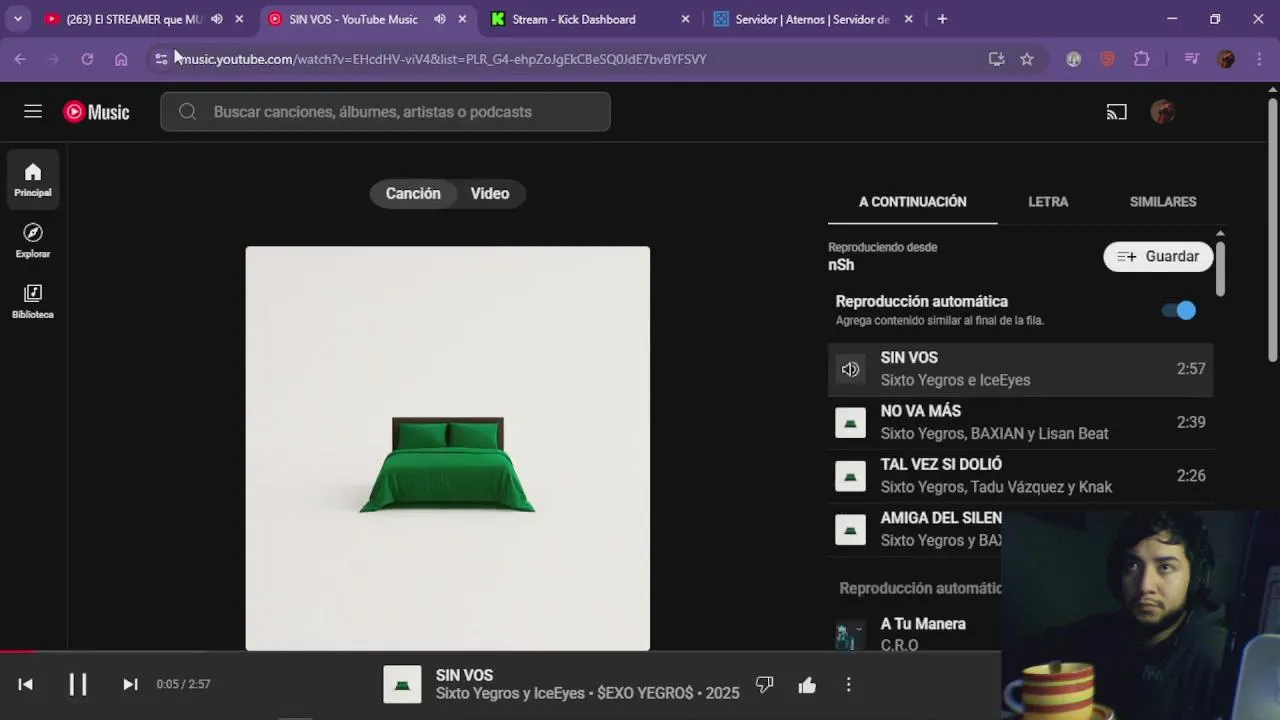
Task: Play NO VA MÁS from the queue
Action: click(1021, 423)
